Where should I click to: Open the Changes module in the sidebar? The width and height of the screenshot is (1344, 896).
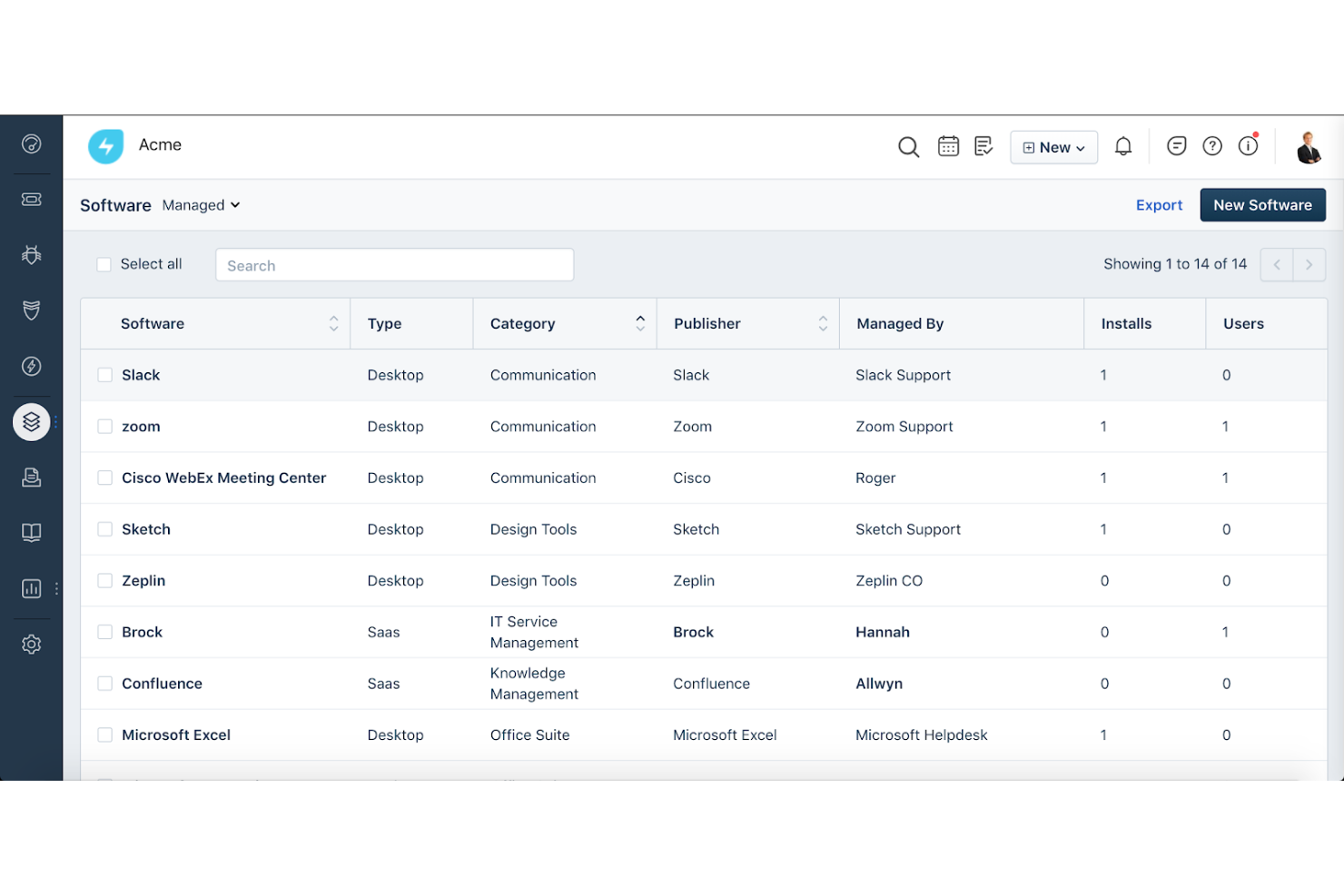[x=32, y=310]
